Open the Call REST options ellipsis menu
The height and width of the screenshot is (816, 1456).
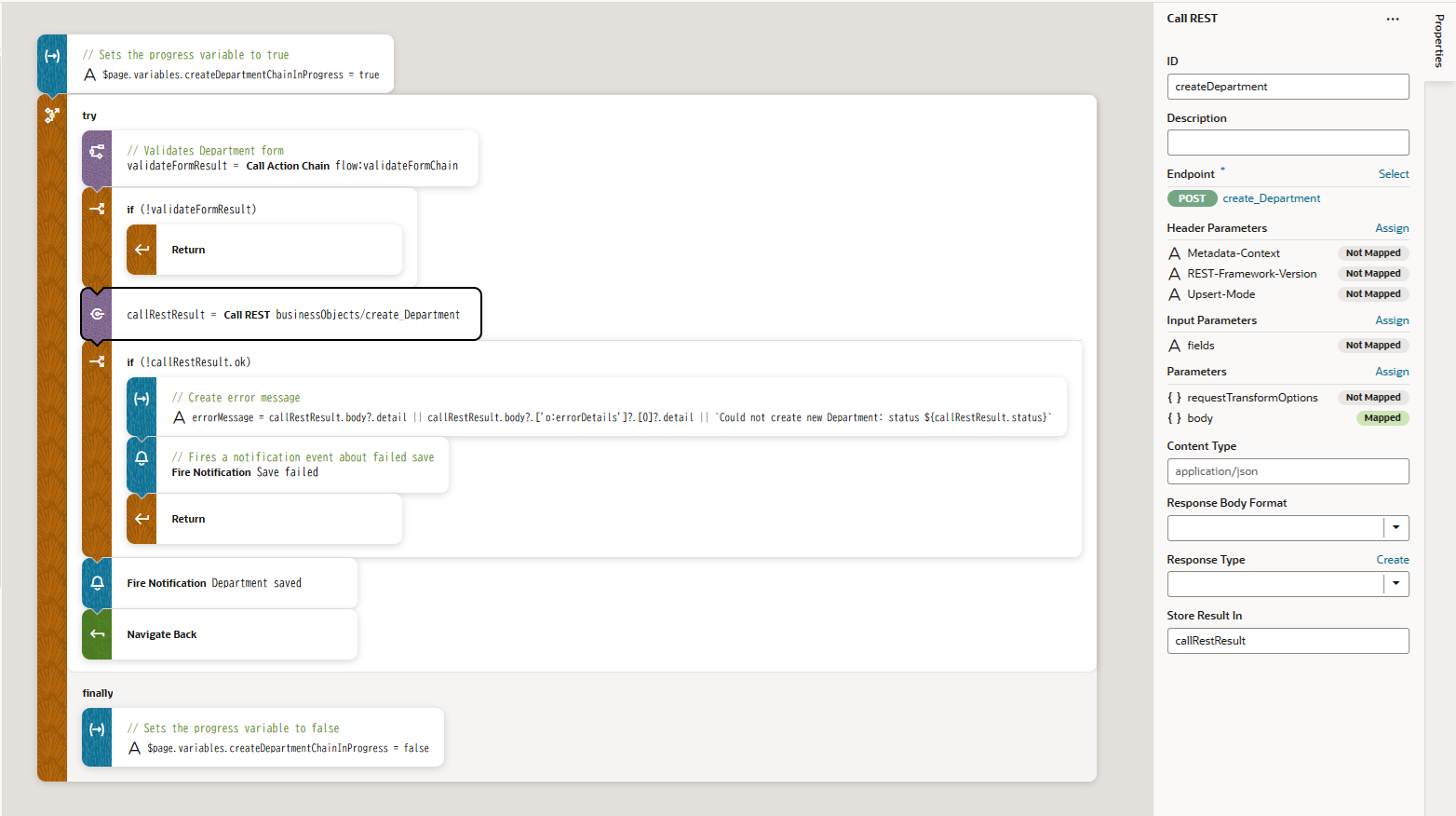point(1392,19)
